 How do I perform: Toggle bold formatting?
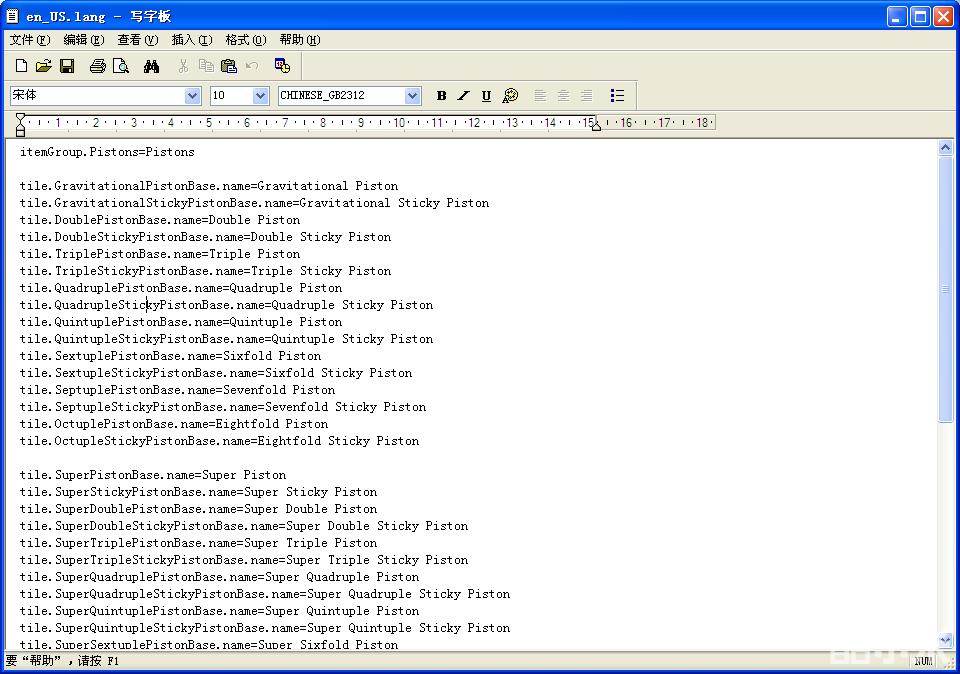coord(441,96)
